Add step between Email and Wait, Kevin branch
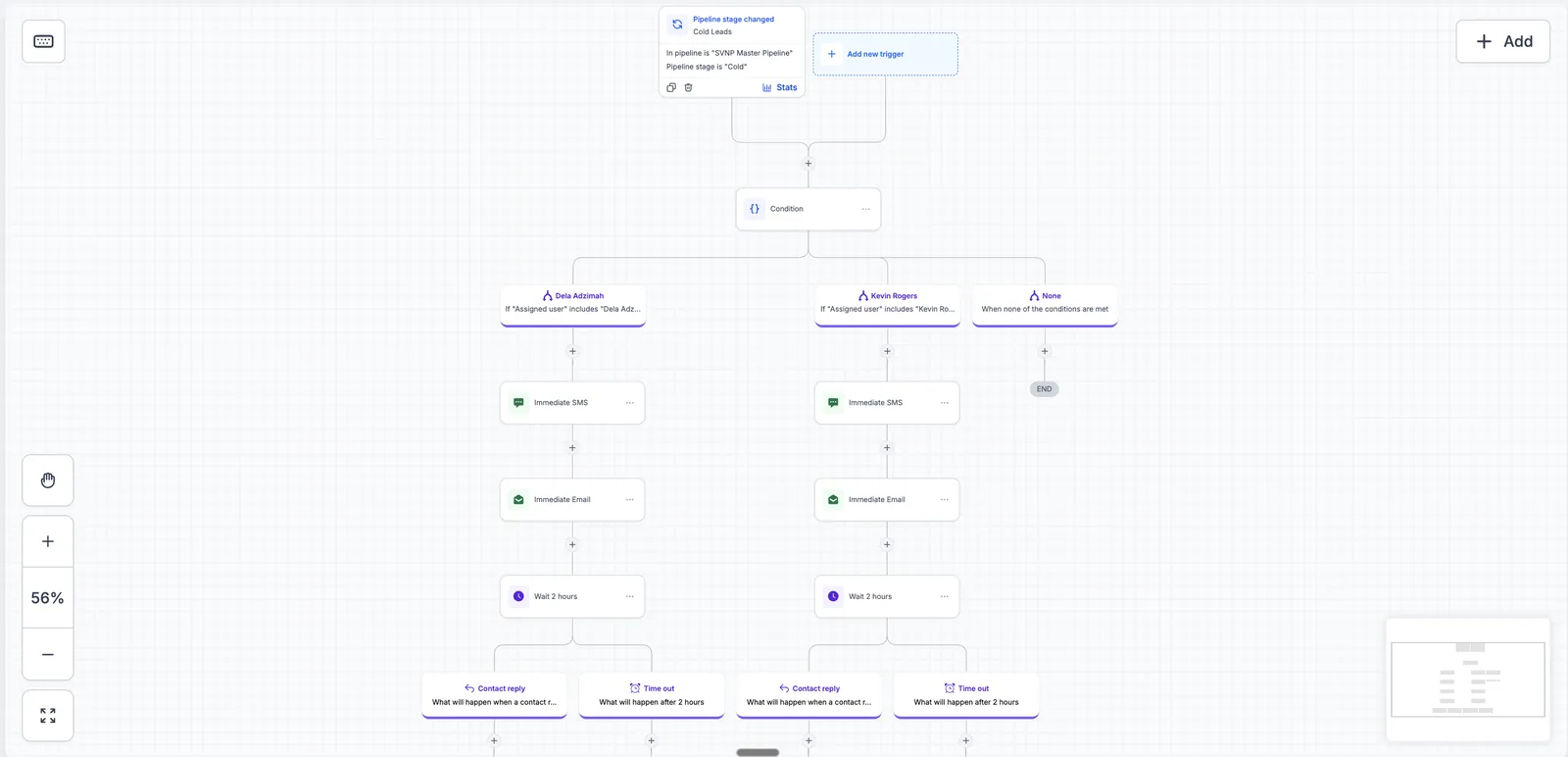The image size is (1568, 757). (887, 545)
